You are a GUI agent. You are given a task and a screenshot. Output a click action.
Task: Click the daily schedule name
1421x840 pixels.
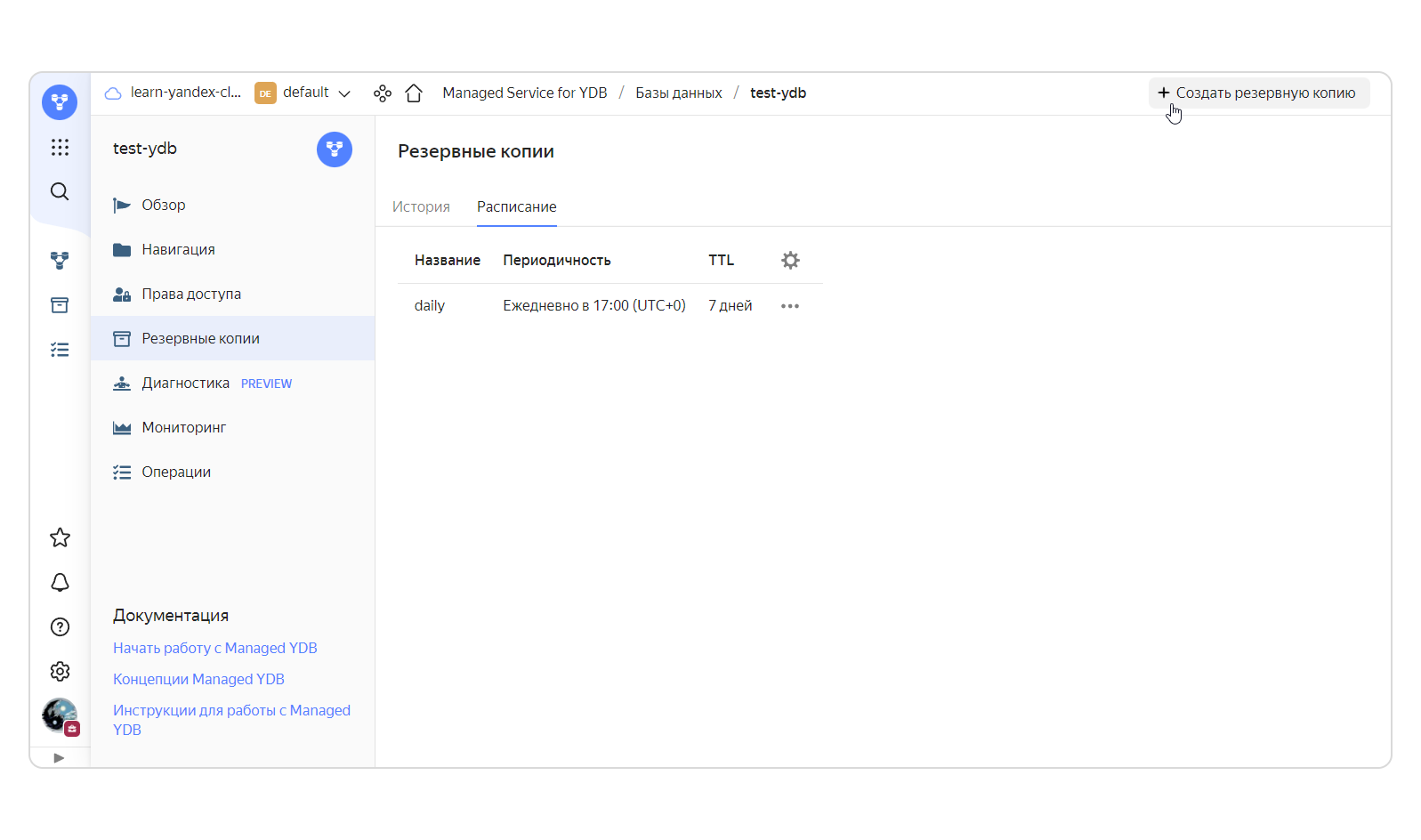pyautogui.click(x=430, y=305)
